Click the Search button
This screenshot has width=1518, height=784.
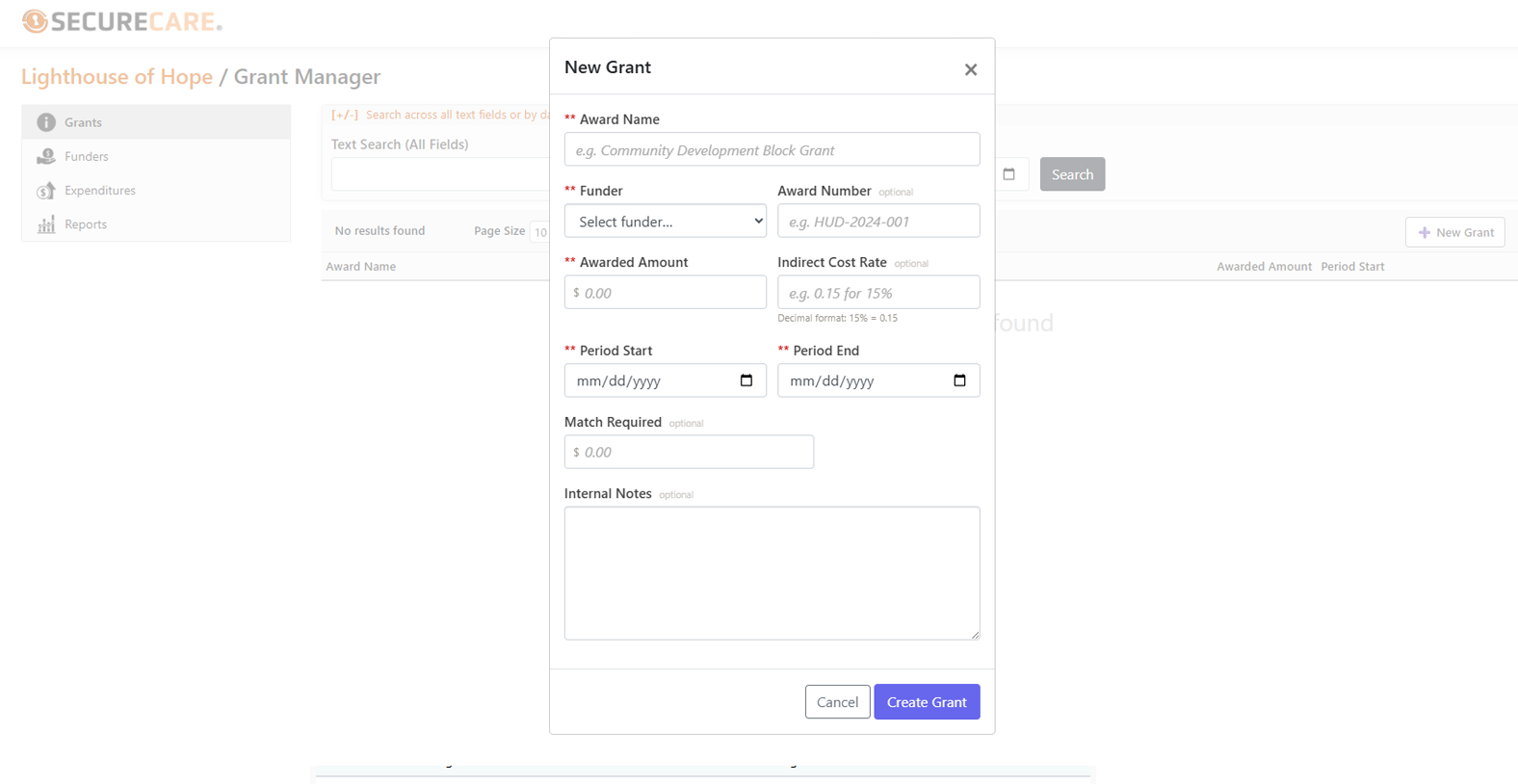[x=1072, y=174]
